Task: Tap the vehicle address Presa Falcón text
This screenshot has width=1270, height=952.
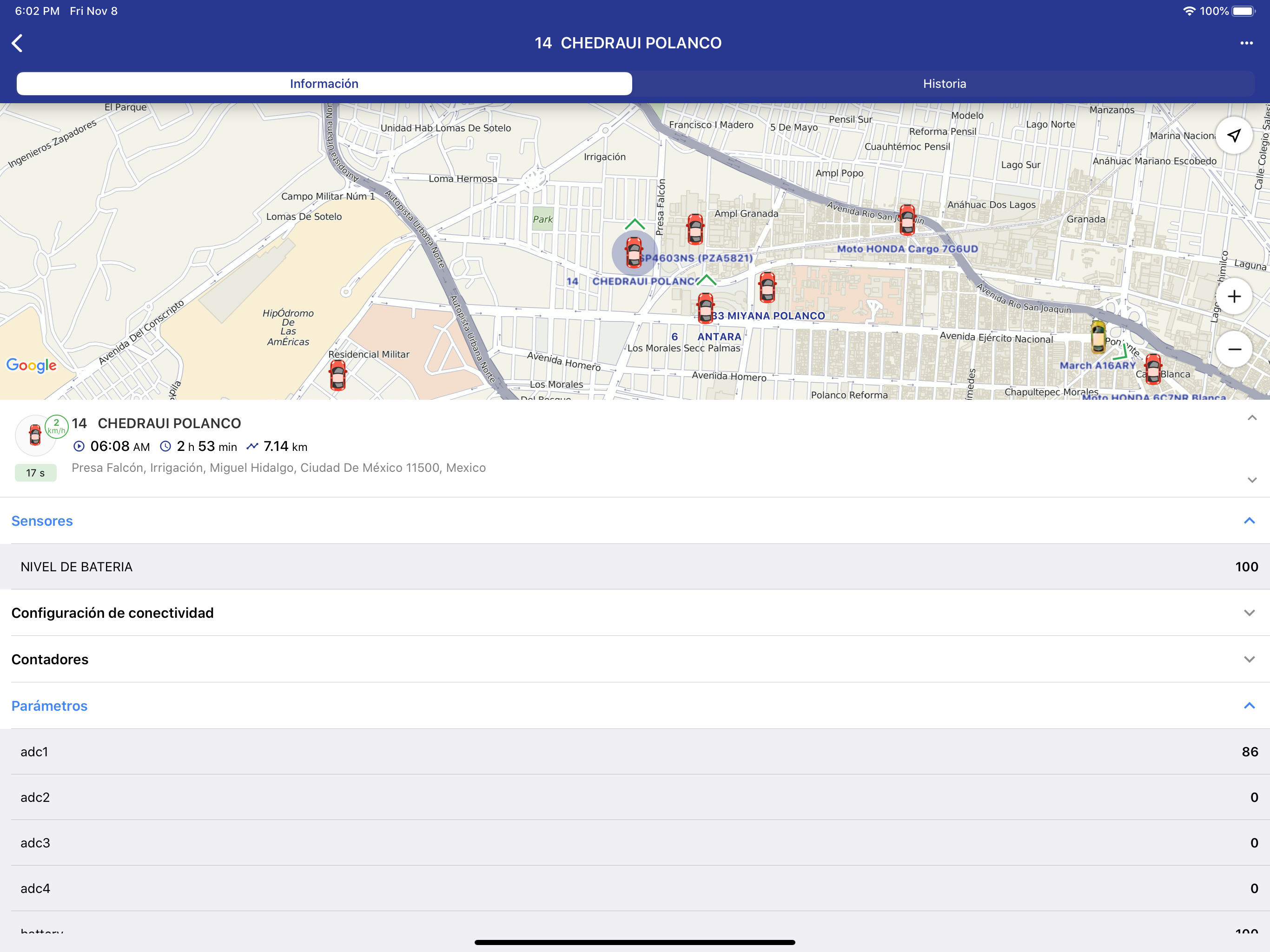Action: pos(278,468)
